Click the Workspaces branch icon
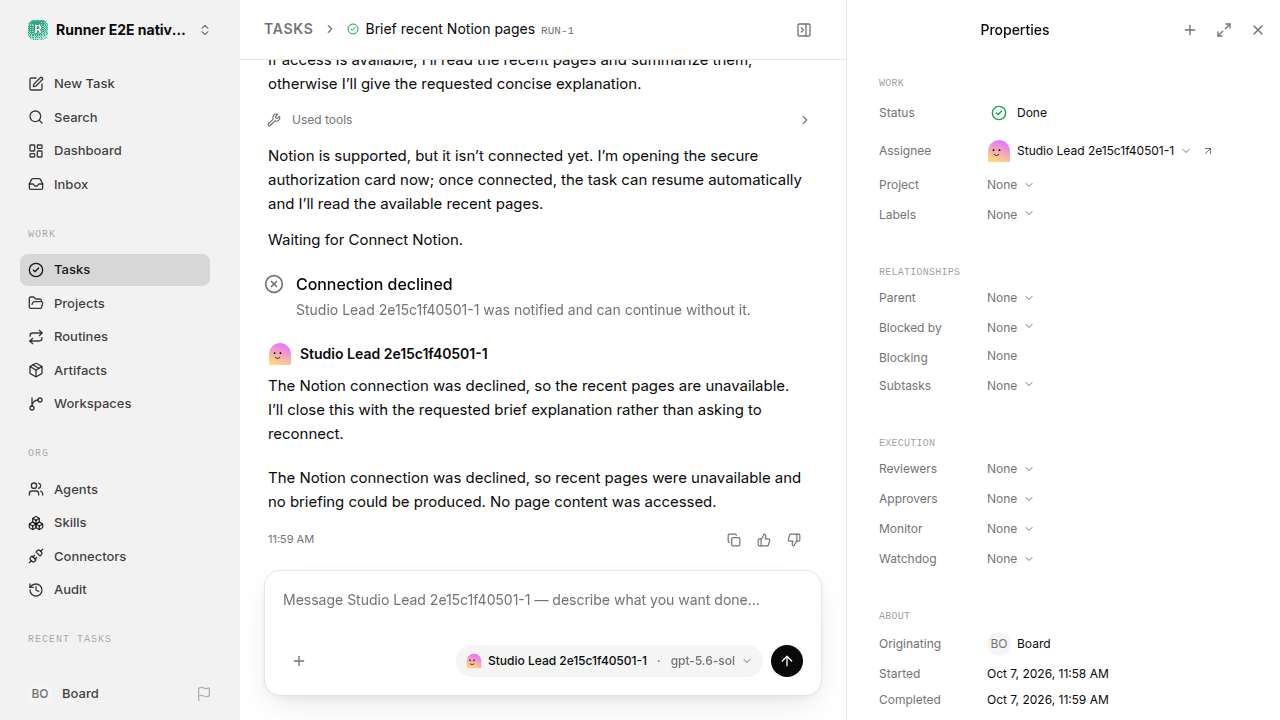The width and height of the screenshot is (1280, 720). pyautogui.click(x=36, y=404)
